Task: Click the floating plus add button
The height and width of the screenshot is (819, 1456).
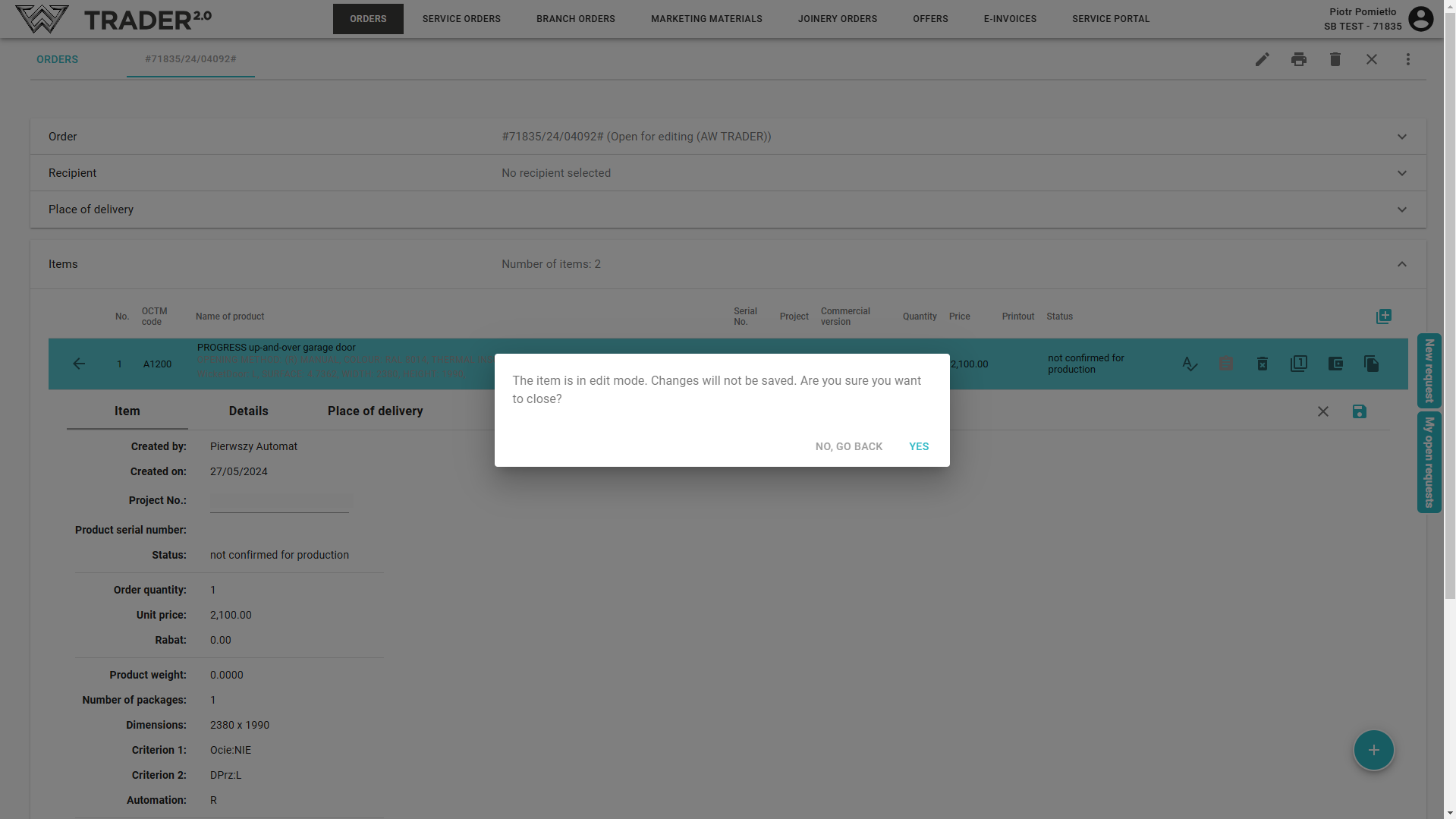Action: (x=1373, y=750)
